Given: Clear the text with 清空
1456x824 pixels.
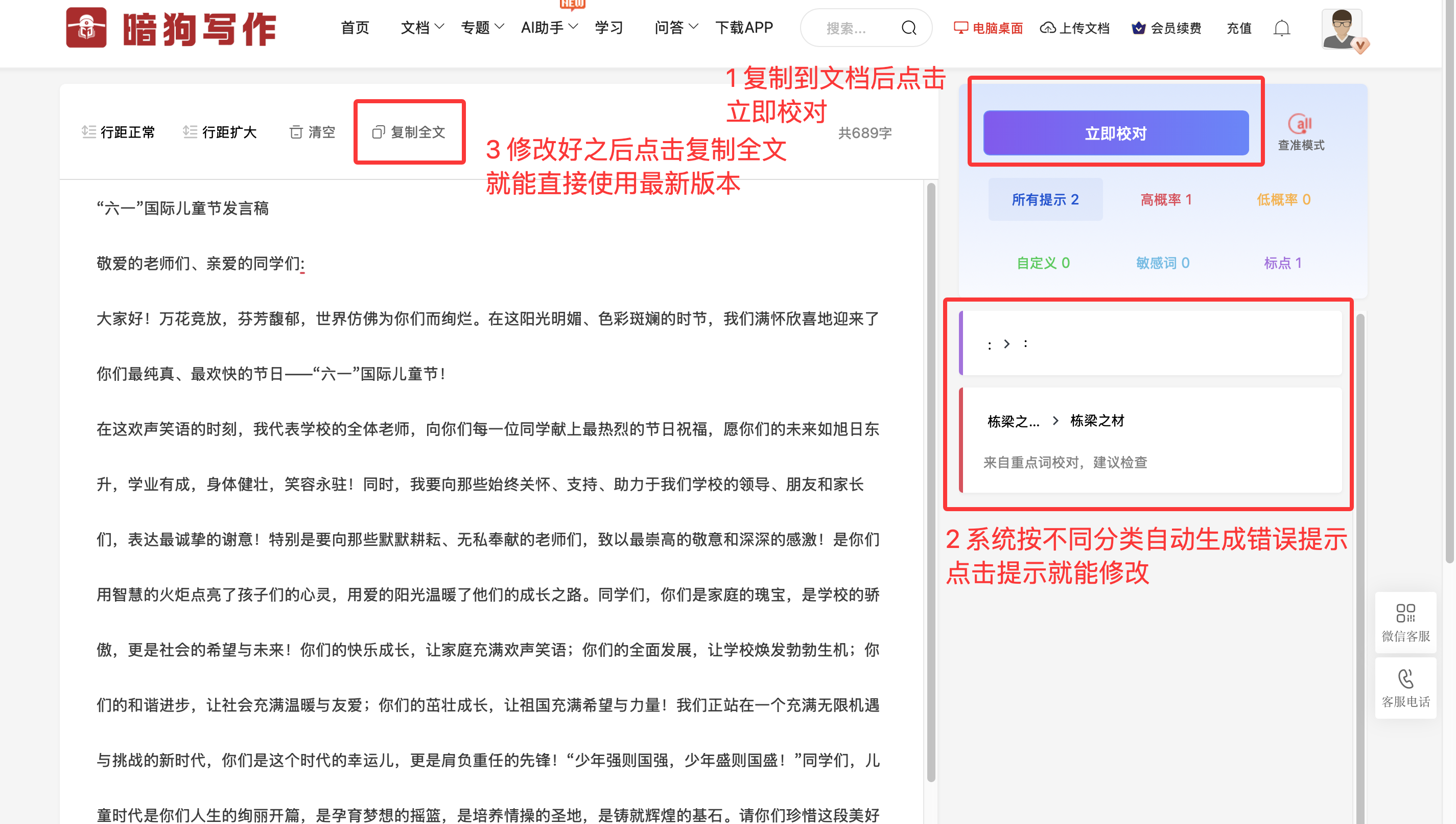Looking at the screenshot, I should (312, 132).
